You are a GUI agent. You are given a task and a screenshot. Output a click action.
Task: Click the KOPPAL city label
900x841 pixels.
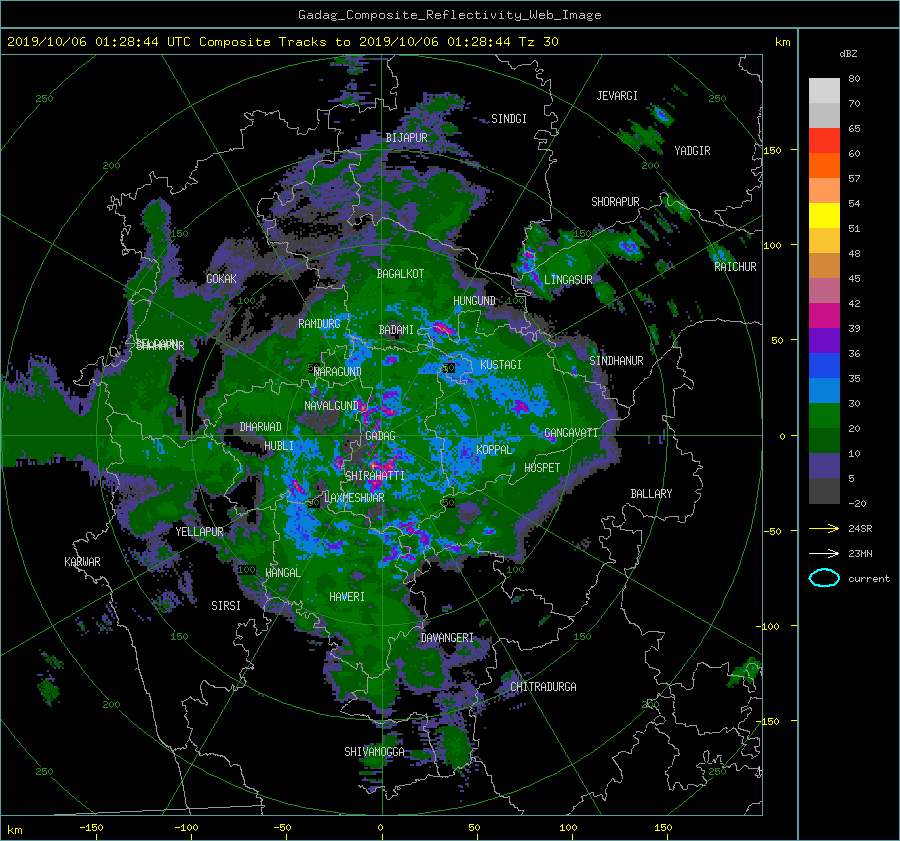(494, 449)
